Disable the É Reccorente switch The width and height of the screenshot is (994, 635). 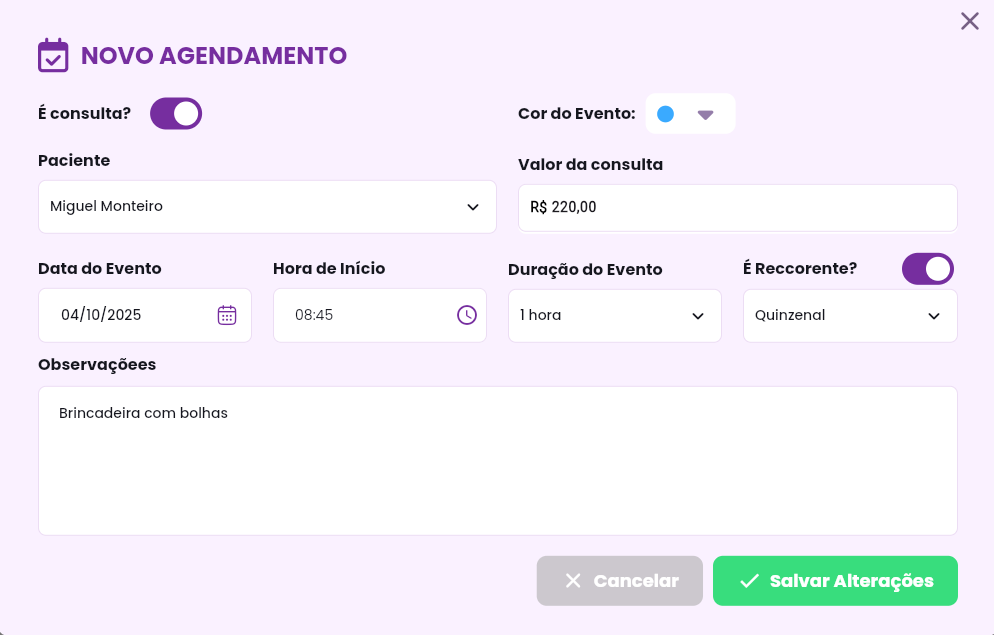pyautogui.click(x=927, y=269)
